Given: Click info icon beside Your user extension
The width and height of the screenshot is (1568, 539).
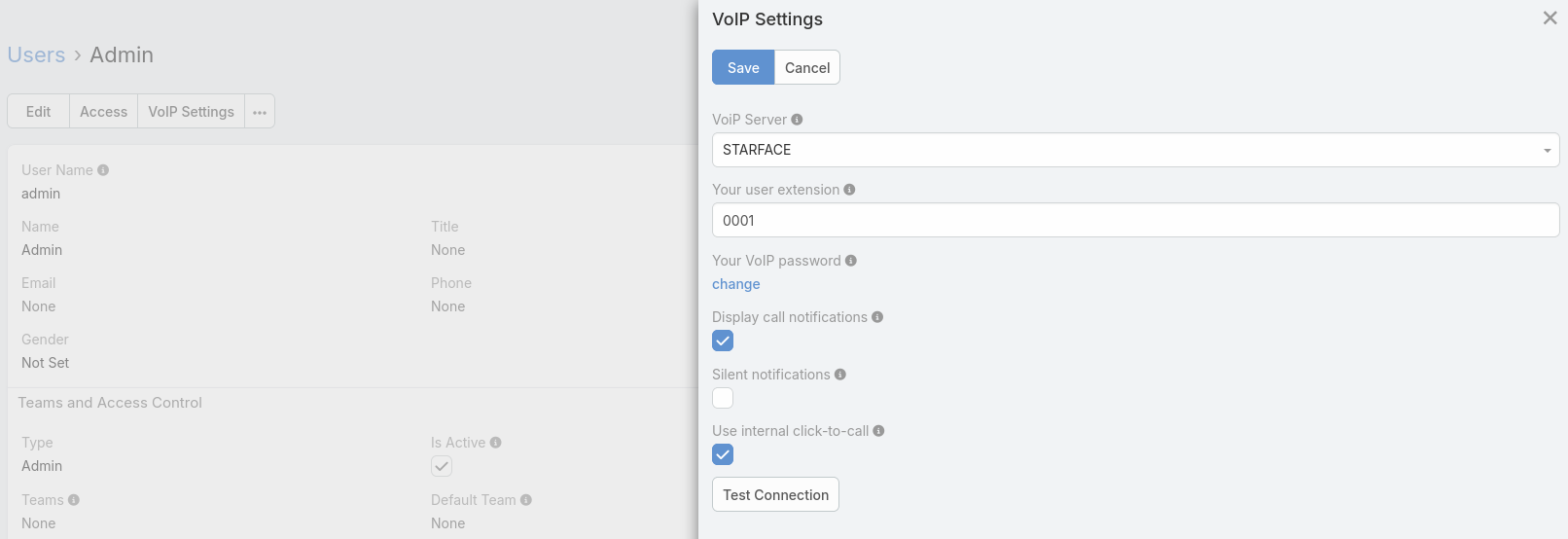Looking at the screenshot, I should click(849, 190).
